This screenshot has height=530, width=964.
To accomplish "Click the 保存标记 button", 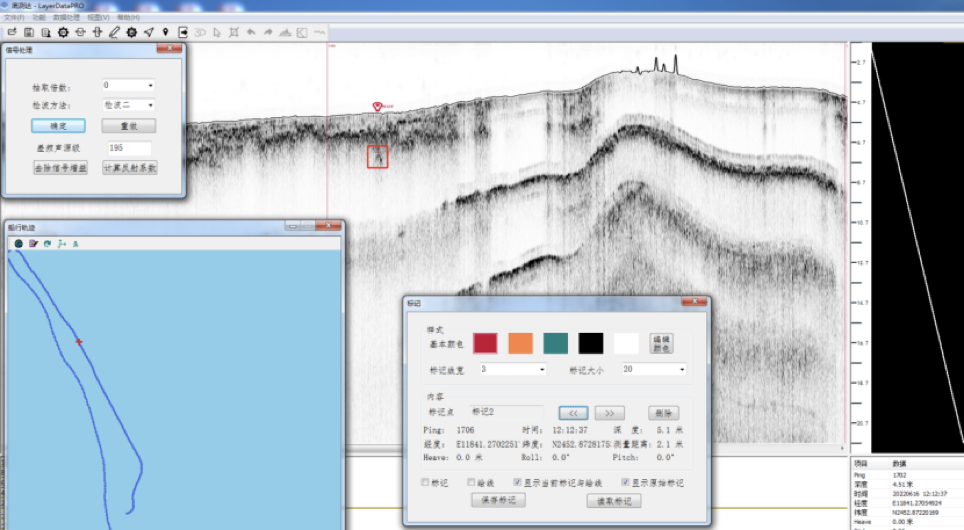I will [497, 500].
